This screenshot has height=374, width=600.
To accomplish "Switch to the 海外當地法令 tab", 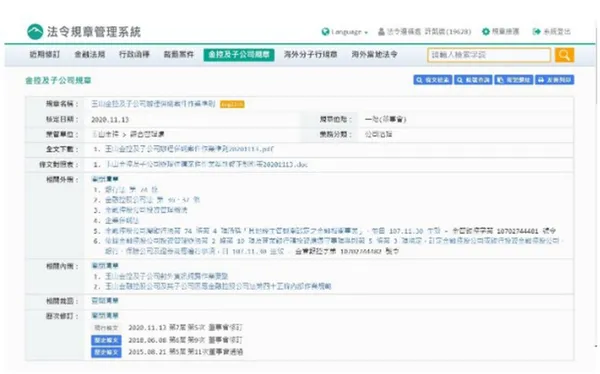I will coord(374,54).
